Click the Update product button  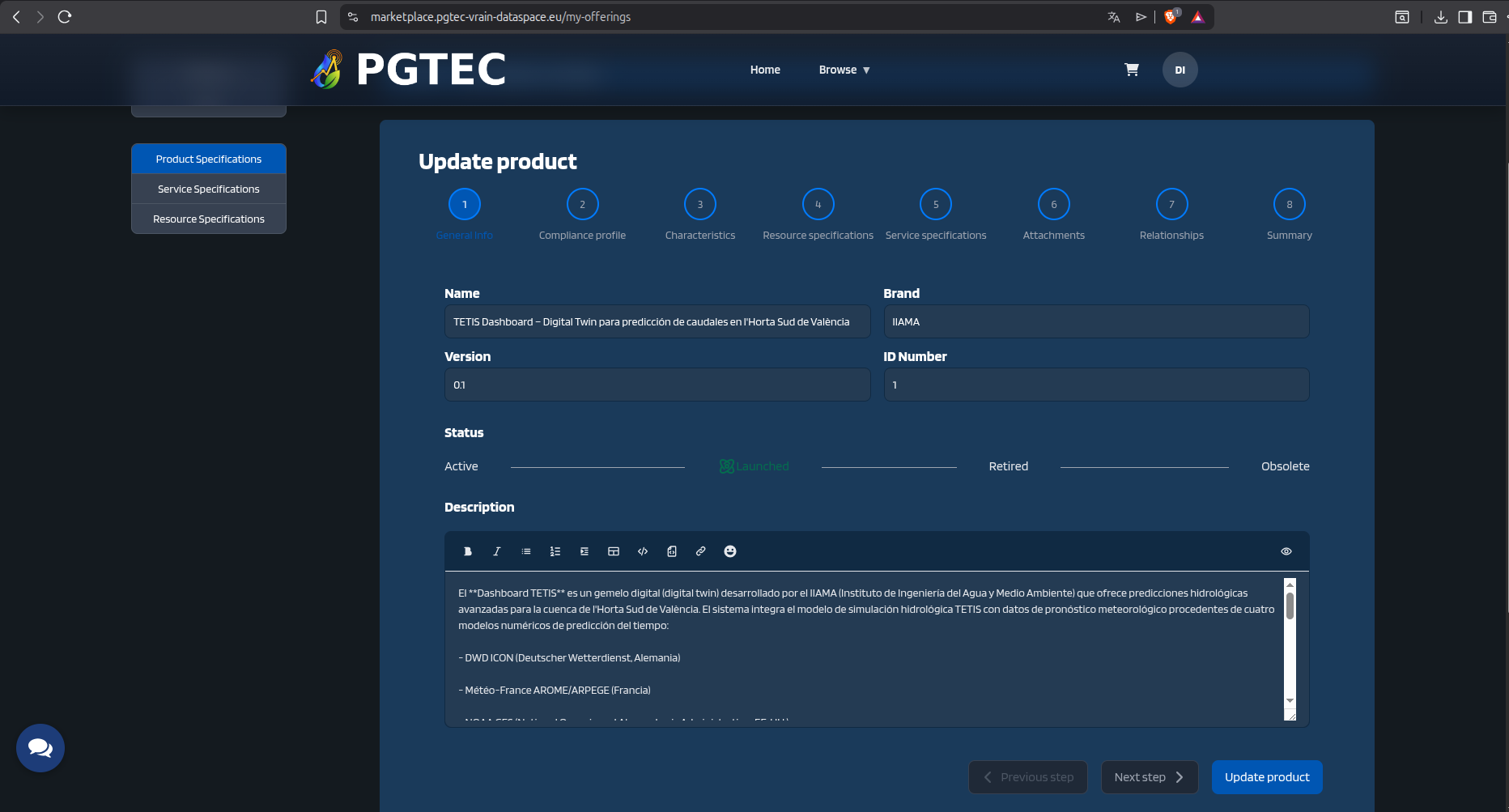pos(1267,777)
